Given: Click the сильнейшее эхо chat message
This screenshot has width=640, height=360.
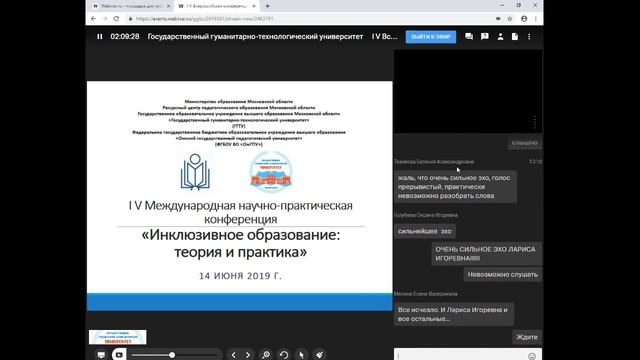Looking at the screenshot, I should coord(425,231).
